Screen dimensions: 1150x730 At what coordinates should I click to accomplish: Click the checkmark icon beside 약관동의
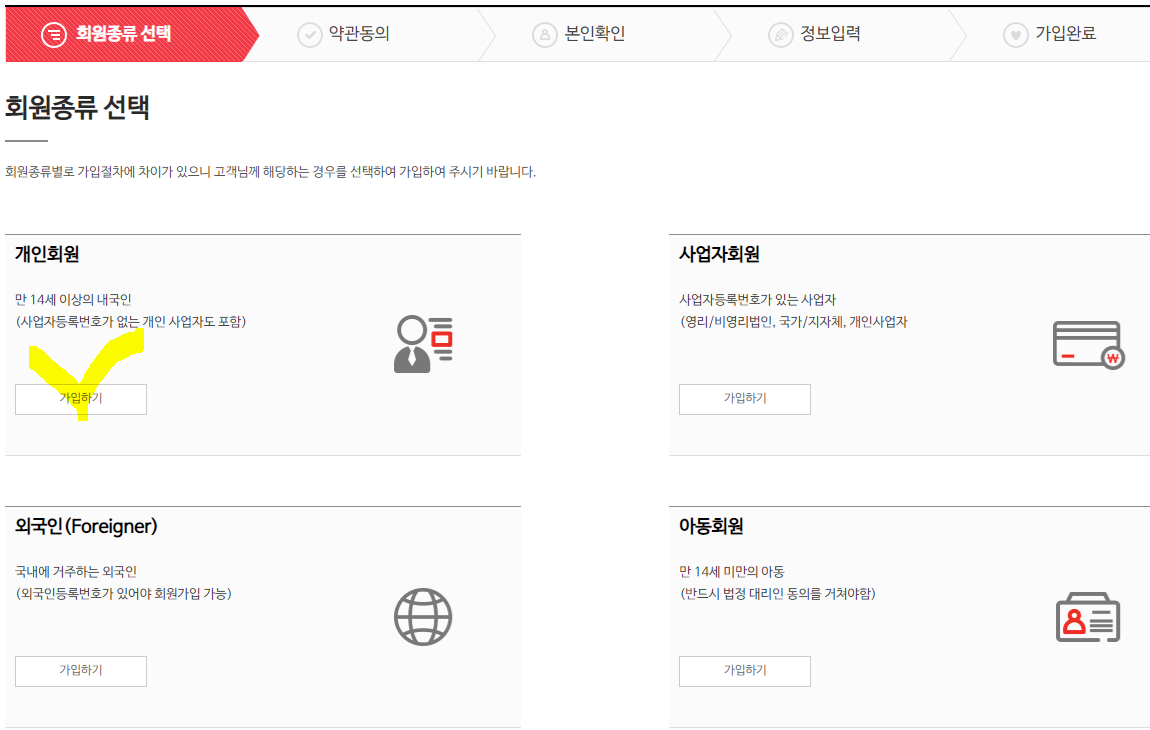tap(310, 34)
